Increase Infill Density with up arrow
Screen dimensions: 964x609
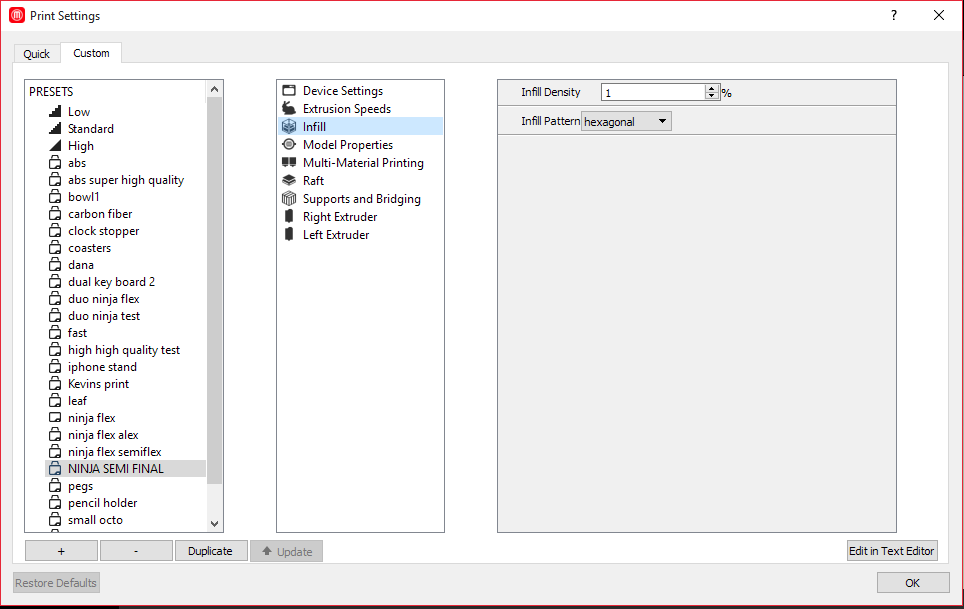click(712, 88)
